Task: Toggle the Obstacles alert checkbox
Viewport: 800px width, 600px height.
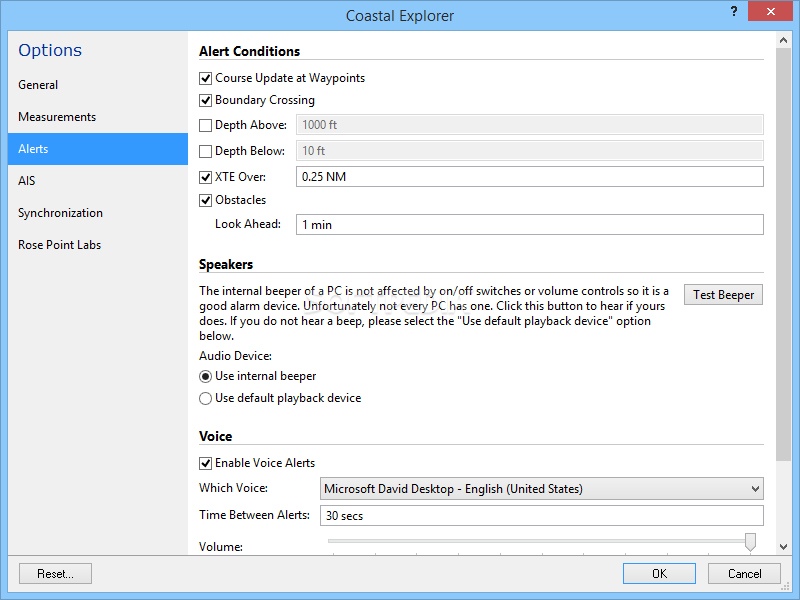Action: pos(205,201)
